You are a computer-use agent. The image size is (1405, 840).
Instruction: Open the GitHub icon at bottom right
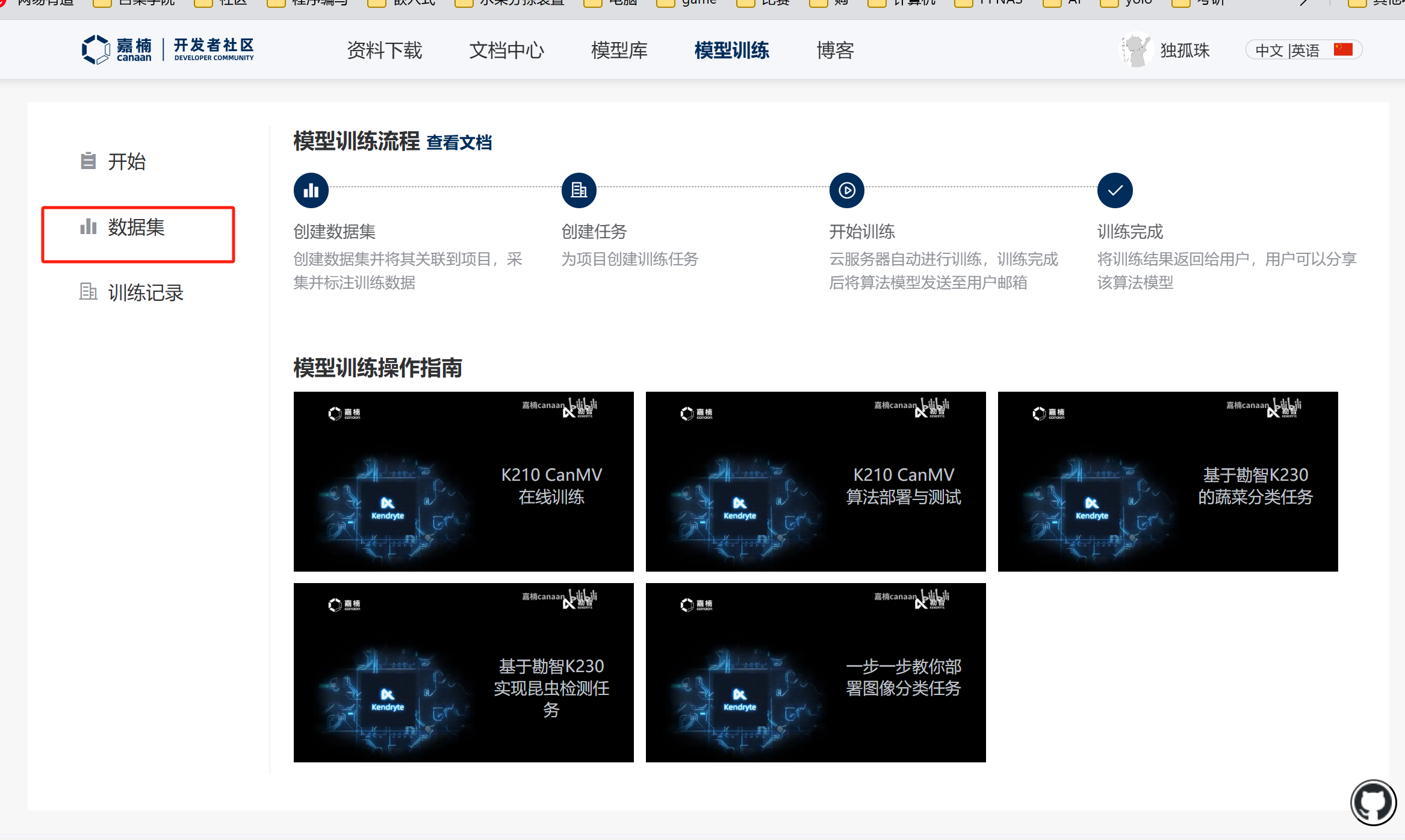[x=1373, y=802]
